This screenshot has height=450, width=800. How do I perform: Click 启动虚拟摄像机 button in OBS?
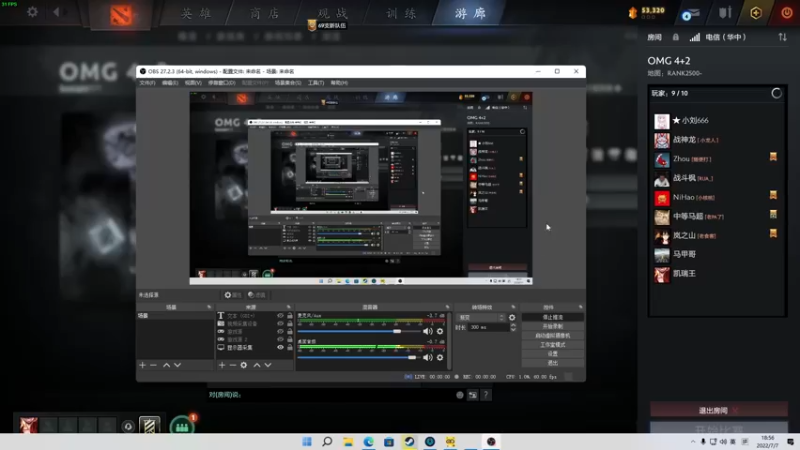pos(553,336)
